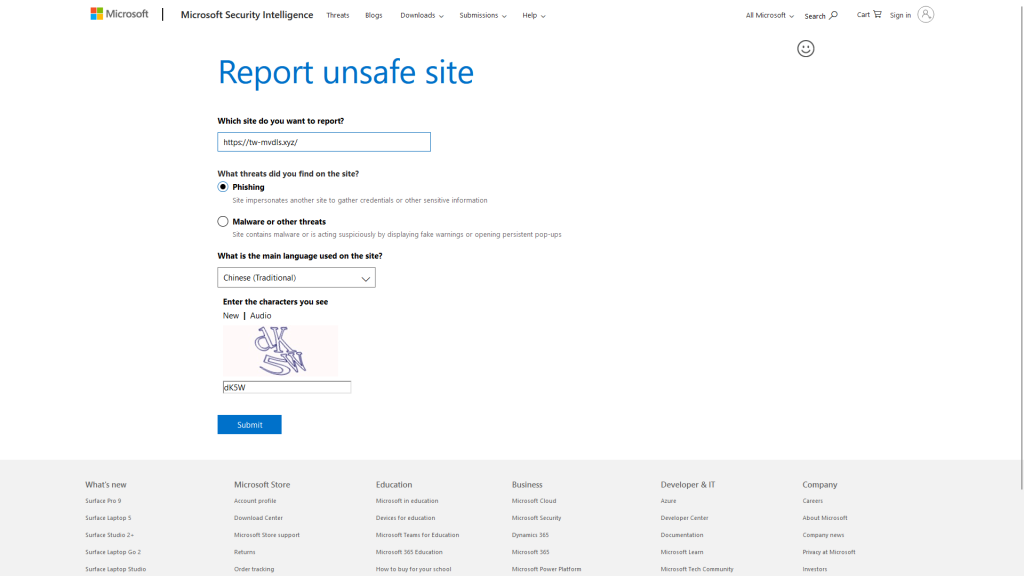Select Malware or other threats option
Viewport: 1024px width, 576px height.
[223, 221]
